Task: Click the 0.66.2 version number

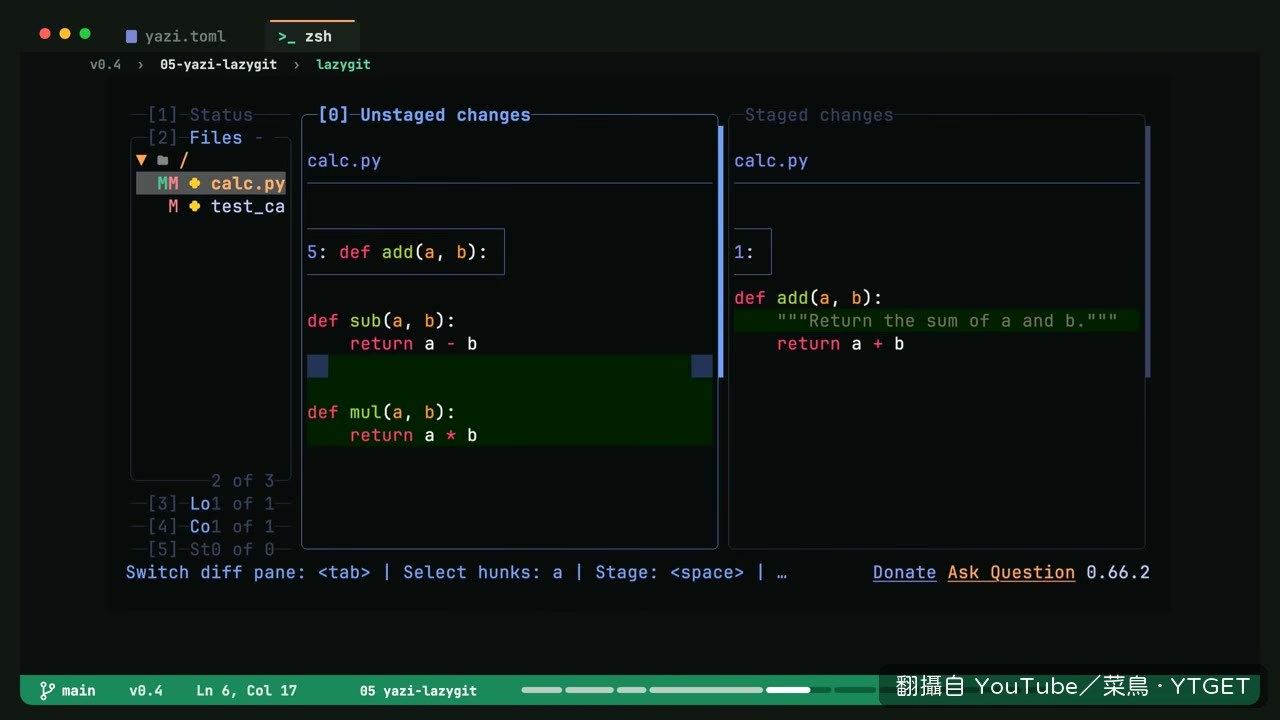Action: pyautogui.click(x=1118, y=573)
